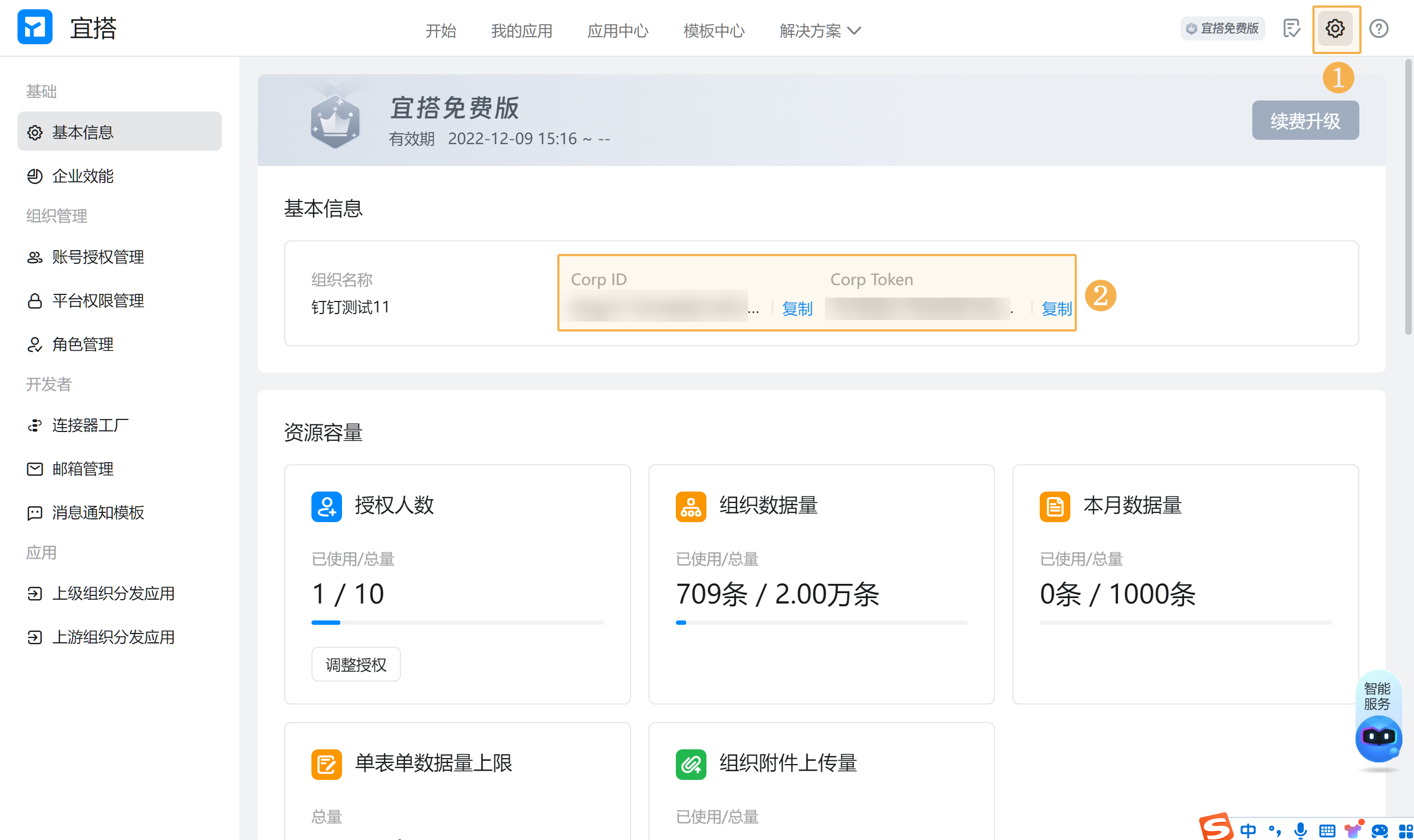The image size is (1414, 840).
Task: Click the green 组织附件上传量 attachment icon
Action: point(690,764)
